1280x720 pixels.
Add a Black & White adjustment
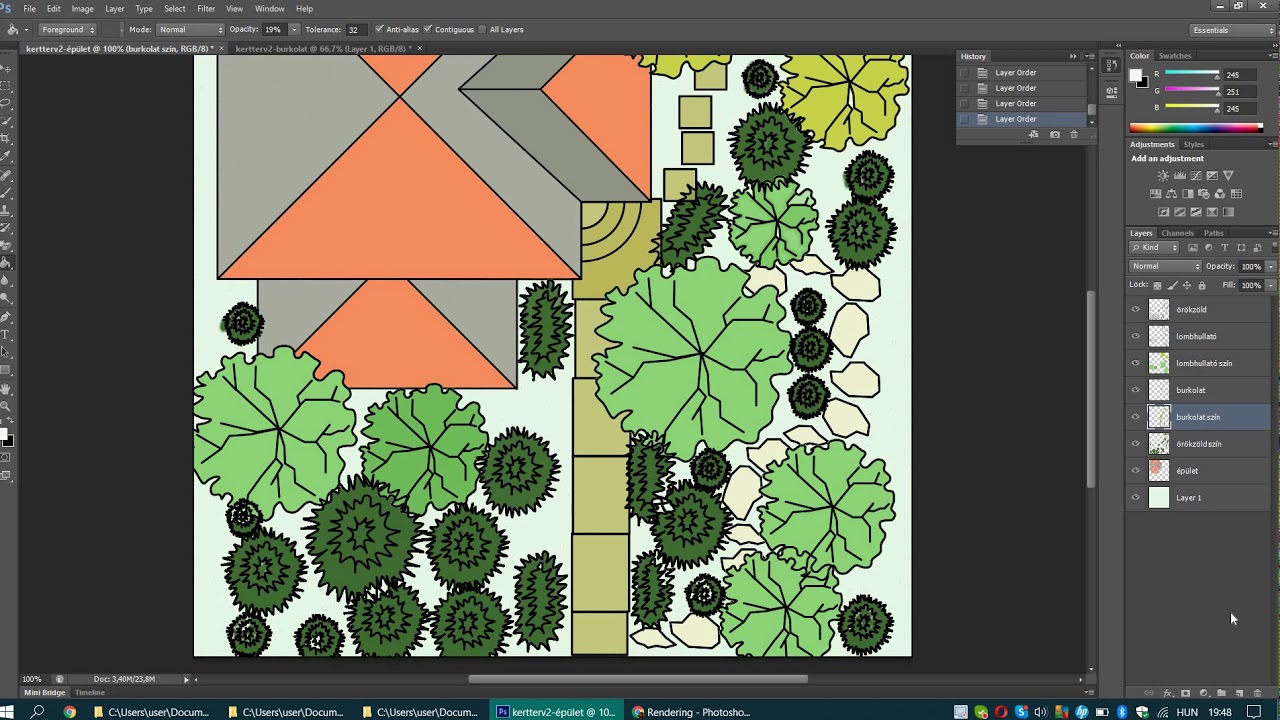(x=1188, y=194)
